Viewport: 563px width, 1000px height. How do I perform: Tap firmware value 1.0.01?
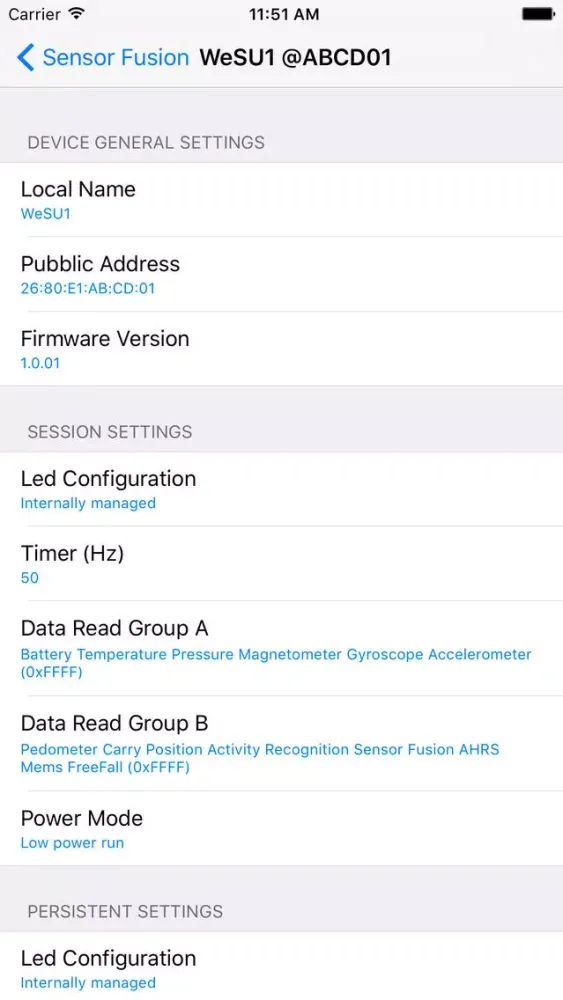tap(40, 363)
